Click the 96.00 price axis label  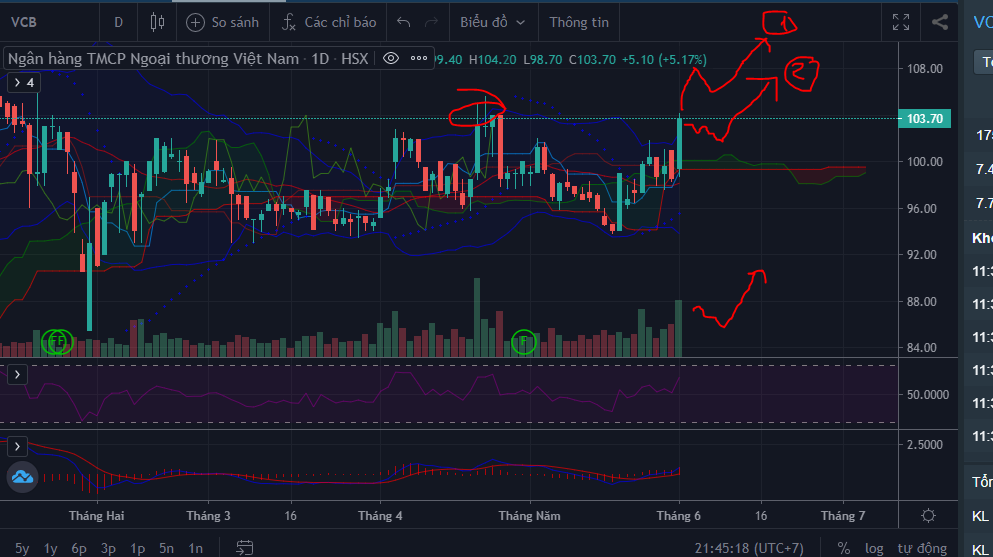pyautogui.click(x=921, y=208)
